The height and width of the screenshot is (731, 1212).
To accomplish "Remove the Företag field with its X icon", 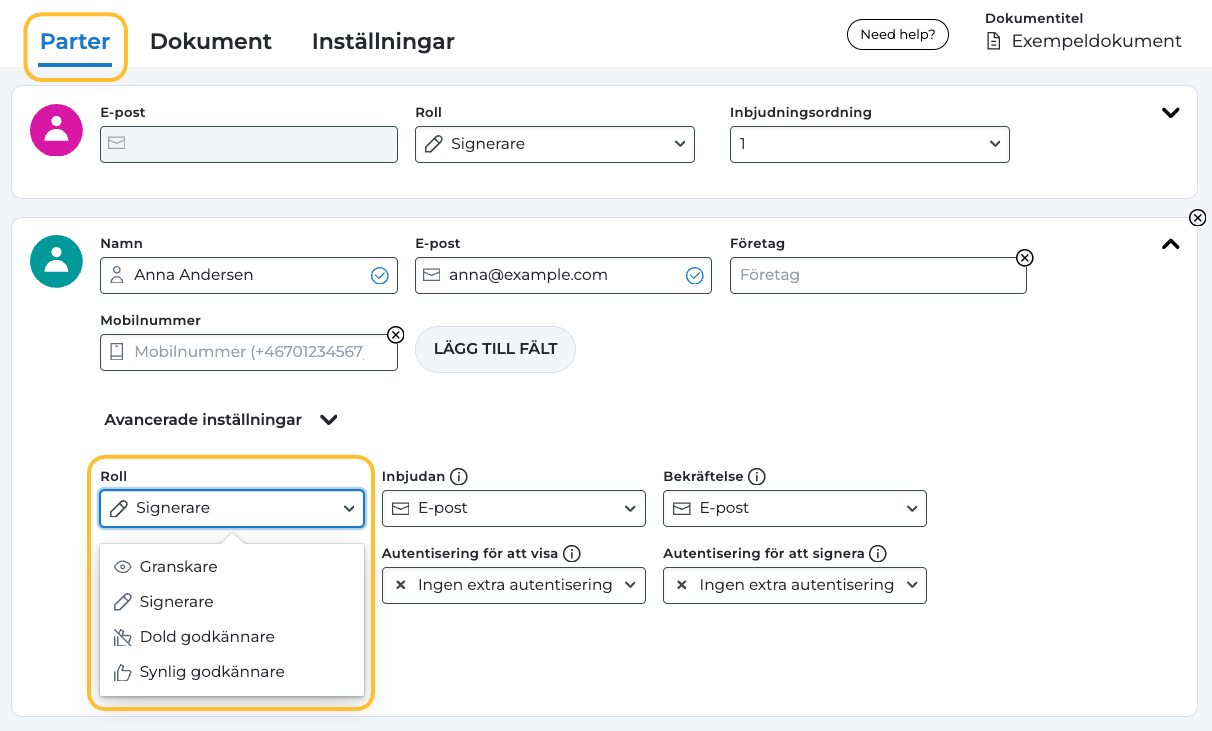I will (1024, 258).
